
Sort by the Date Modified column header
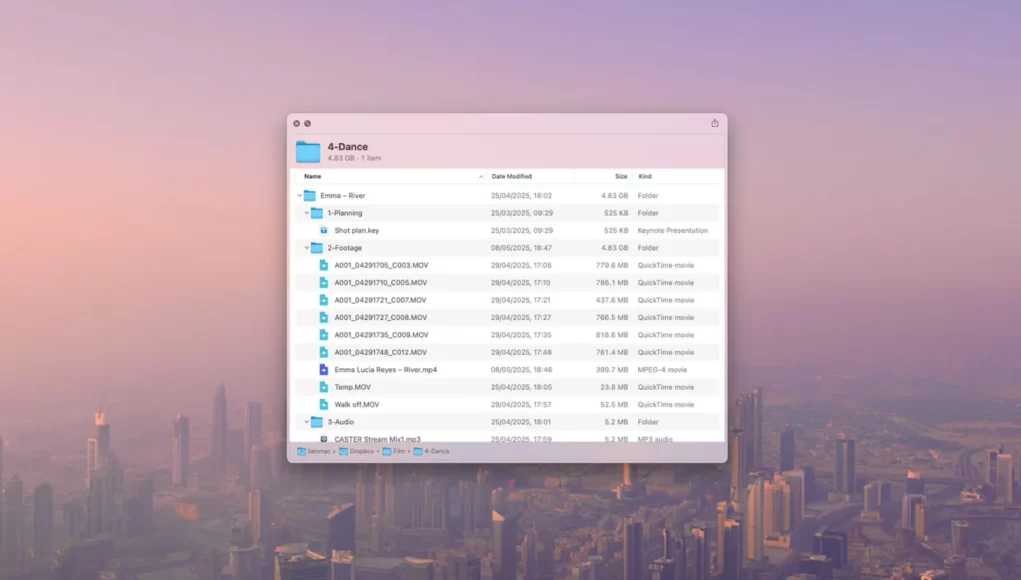click(x=512, y=177)
